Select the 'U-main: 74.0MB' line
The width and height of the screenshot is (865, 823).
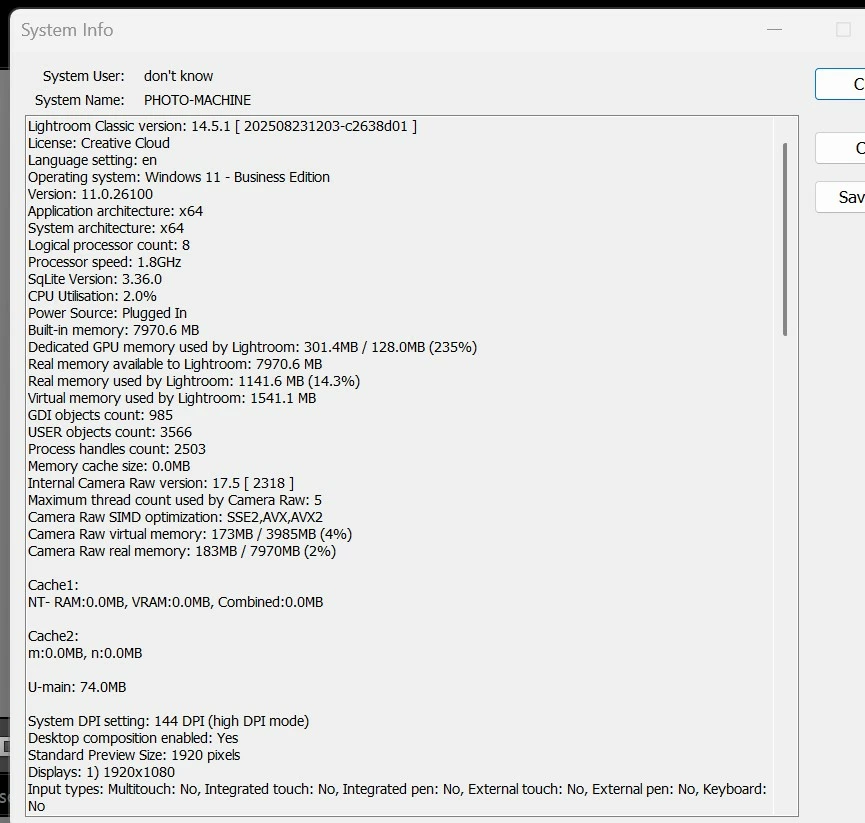click(x=77, y=687)
